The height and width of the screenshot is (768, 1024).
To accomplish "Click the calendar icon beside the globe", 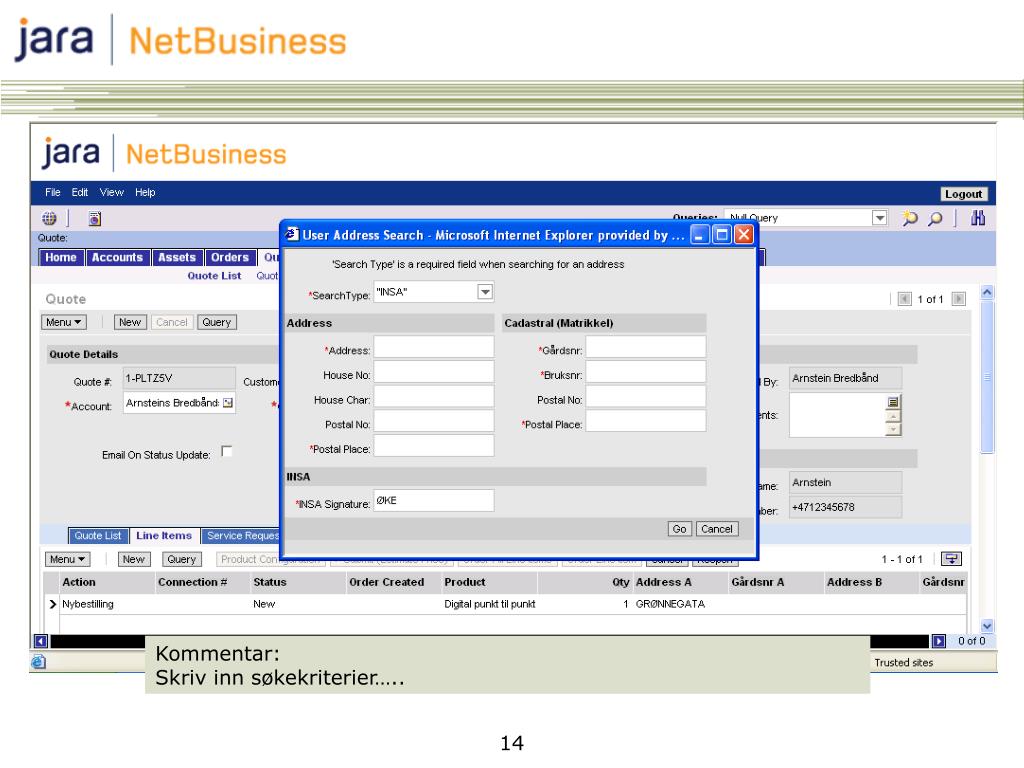I will click(95, 219).
